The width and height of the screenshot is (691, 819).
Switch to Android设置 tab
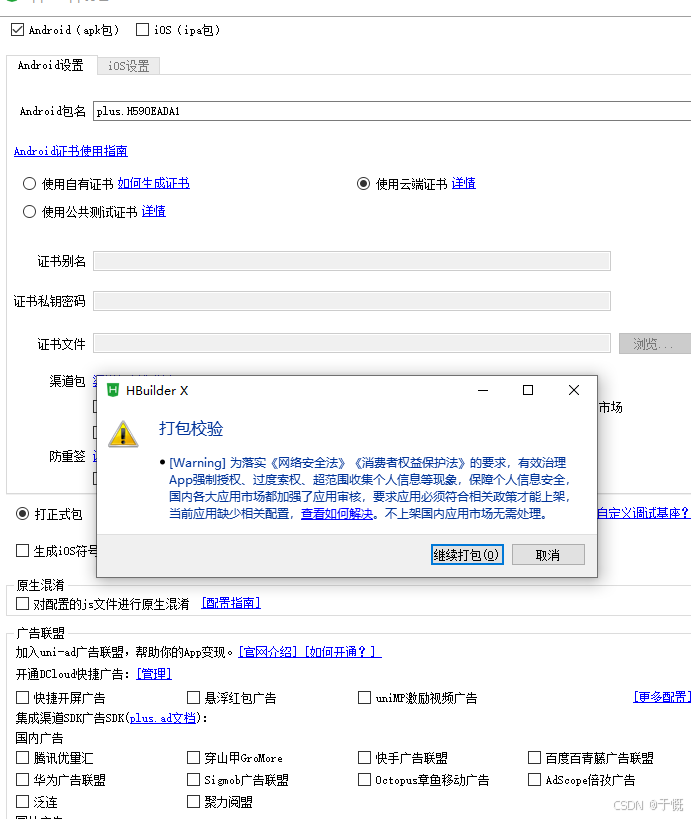(x=51, y=65)
